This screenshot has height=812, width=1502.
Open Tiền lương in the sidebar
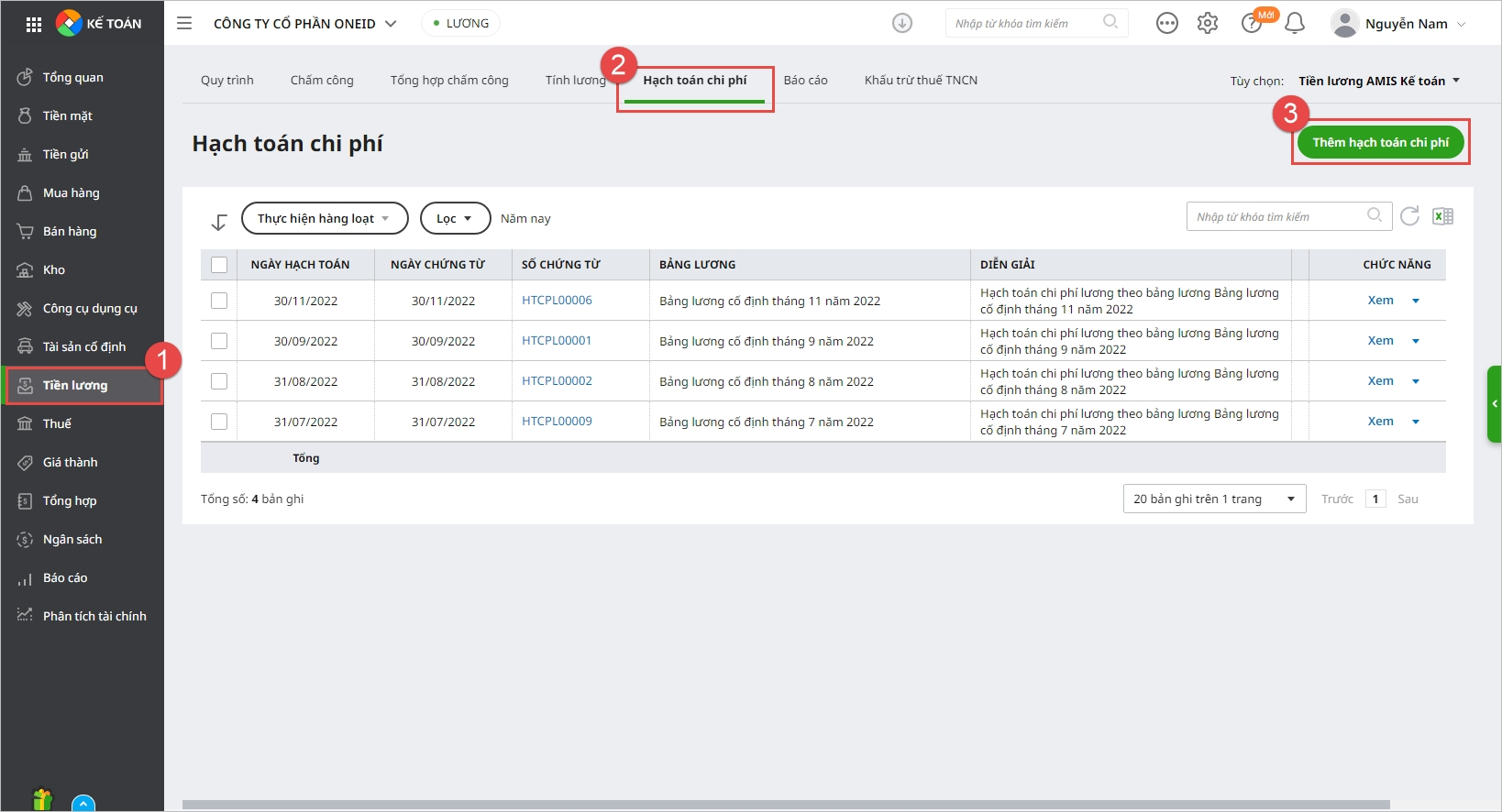click(75, 386)
